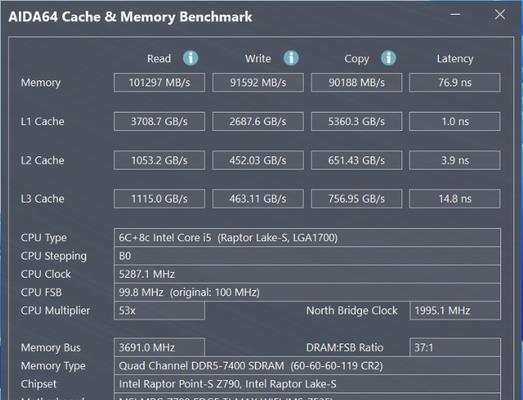Screen dimensions: 523x400
Task: Click the L2 Cache Write 452.03 GB/s box
Action: tap(258, 160)
